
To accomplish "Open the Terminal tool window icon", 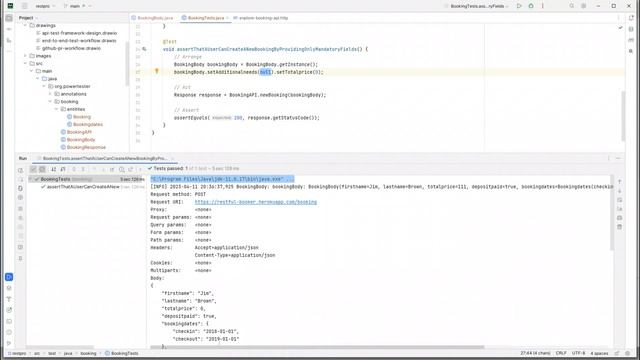I will tap(9, 321).
